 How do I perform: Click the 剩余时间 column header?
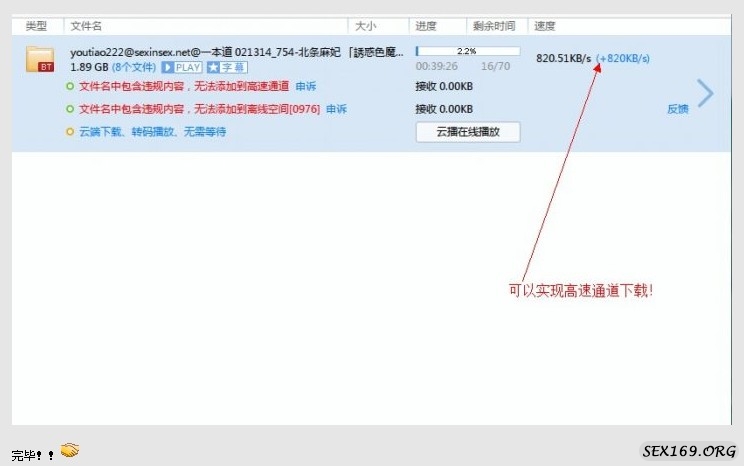tap(495, 25)
